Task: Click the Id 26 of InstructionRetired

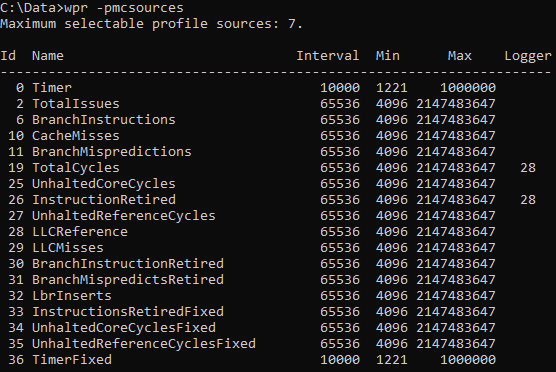Action: click(16, 199)
